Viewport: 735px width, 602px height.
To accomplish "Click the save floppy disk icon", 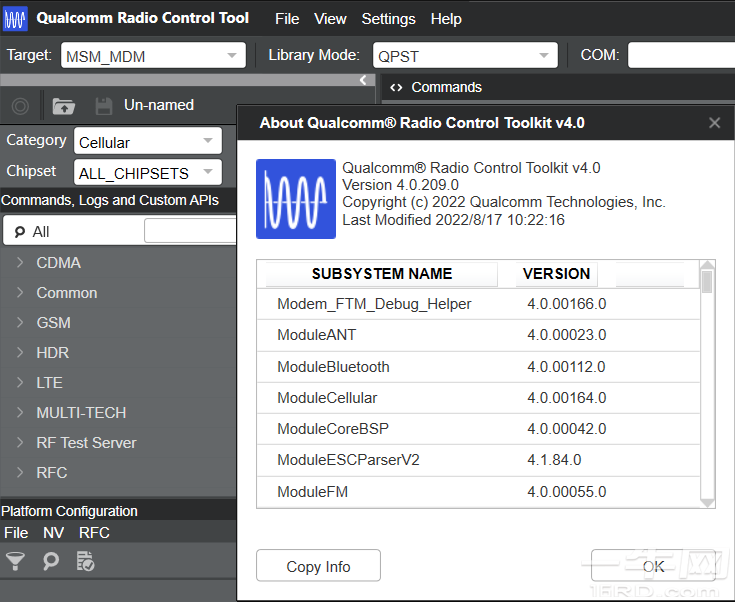I will click(103, 105).
